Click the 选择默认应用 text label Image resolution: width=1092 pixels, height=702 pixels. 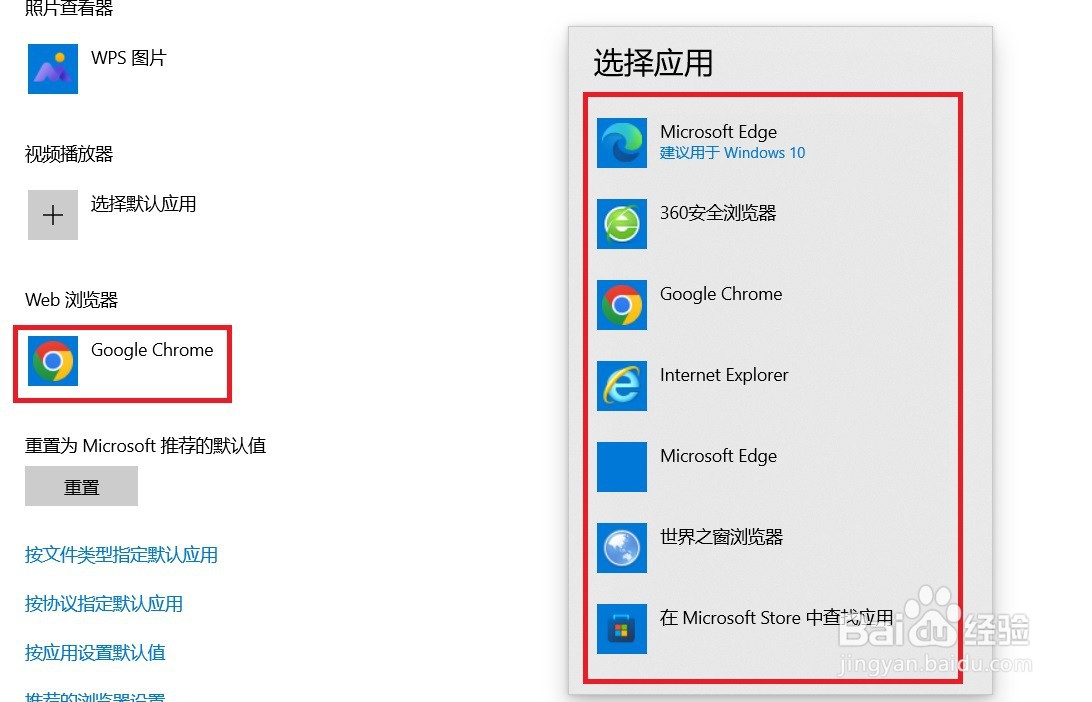coord(143,204)
